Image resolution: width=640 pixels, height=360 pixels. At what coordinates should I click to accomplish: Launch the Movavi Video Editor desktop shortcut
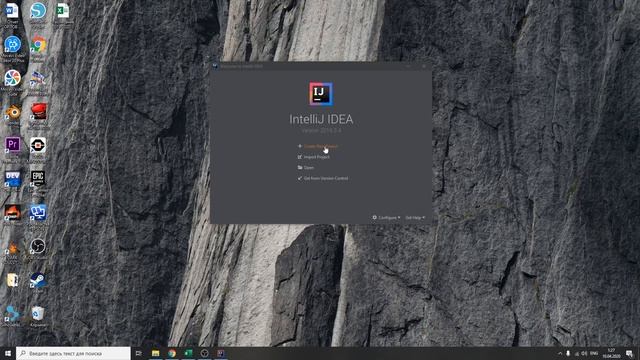pos(13,44)
